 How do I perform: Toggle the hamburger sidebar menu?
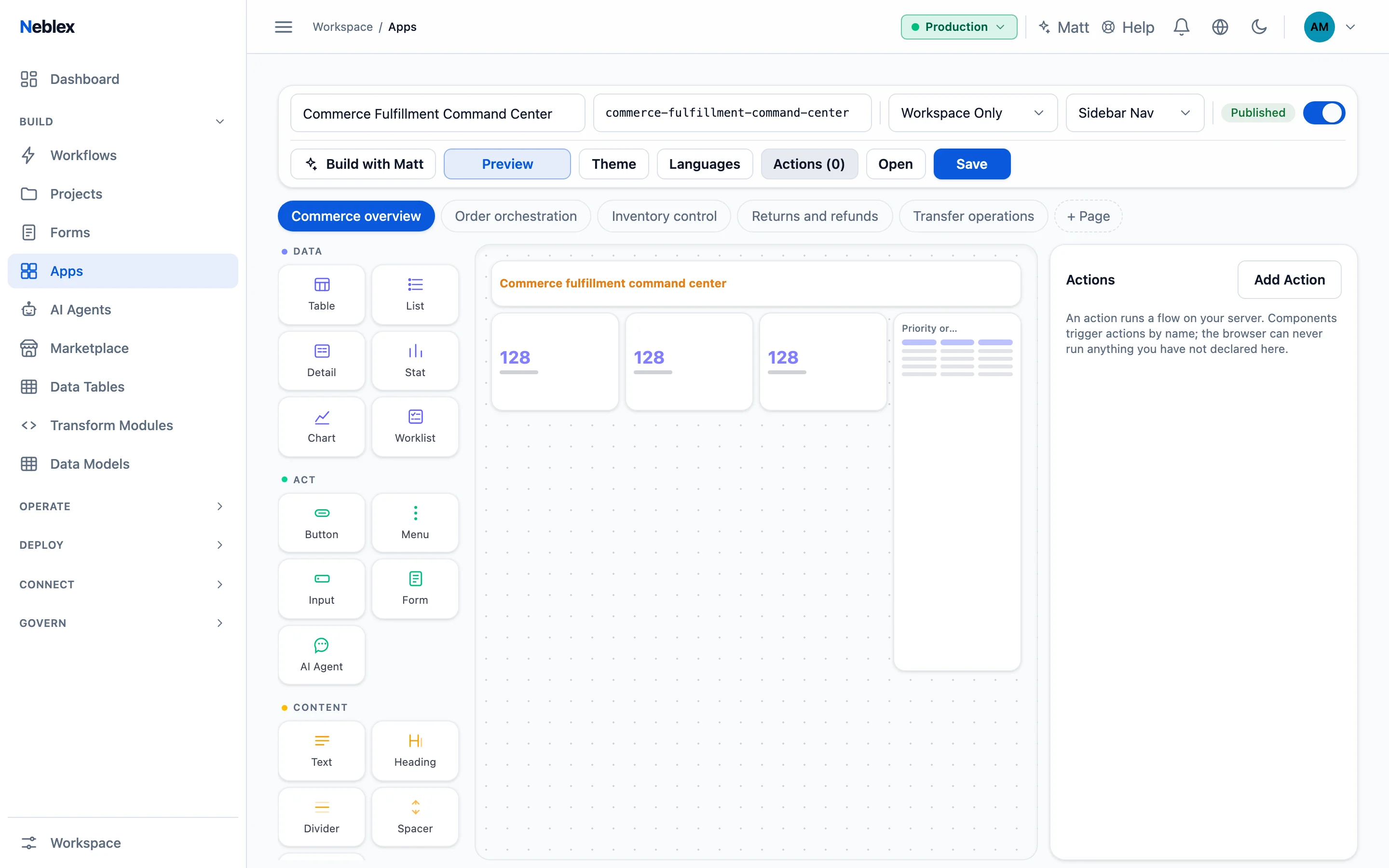point(284,27)
